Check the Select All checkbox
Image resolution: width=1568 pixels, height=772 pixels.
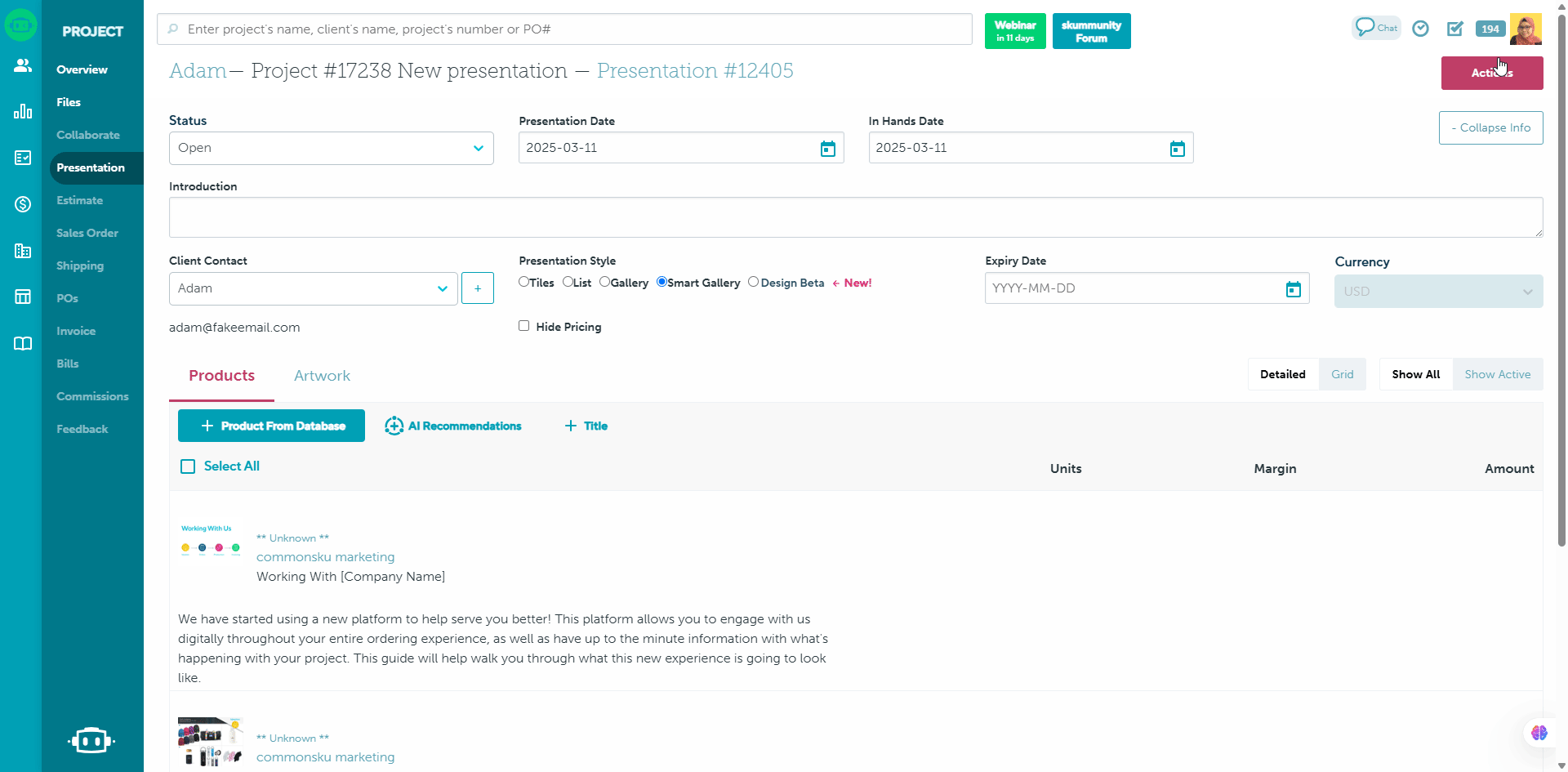188,466
